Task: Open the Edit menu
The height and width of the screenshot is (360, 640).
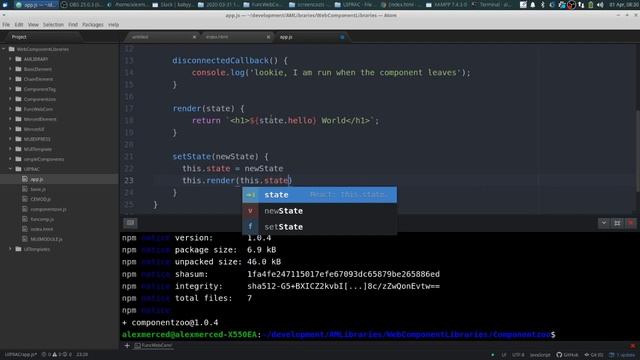Action: pos(19,25)
